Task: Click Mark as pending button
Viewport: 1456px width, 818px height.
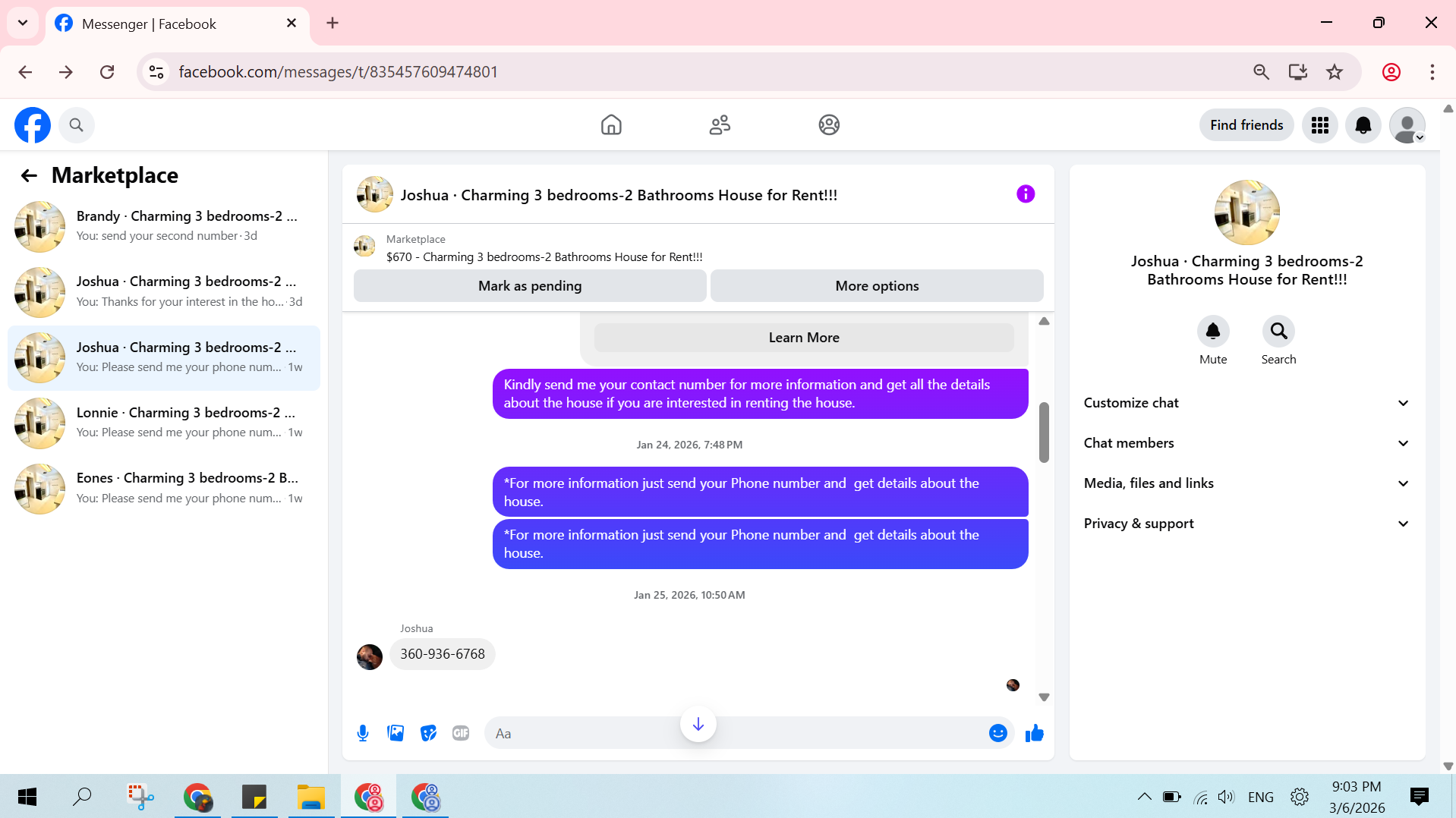Action: click(x=530, y=286)
